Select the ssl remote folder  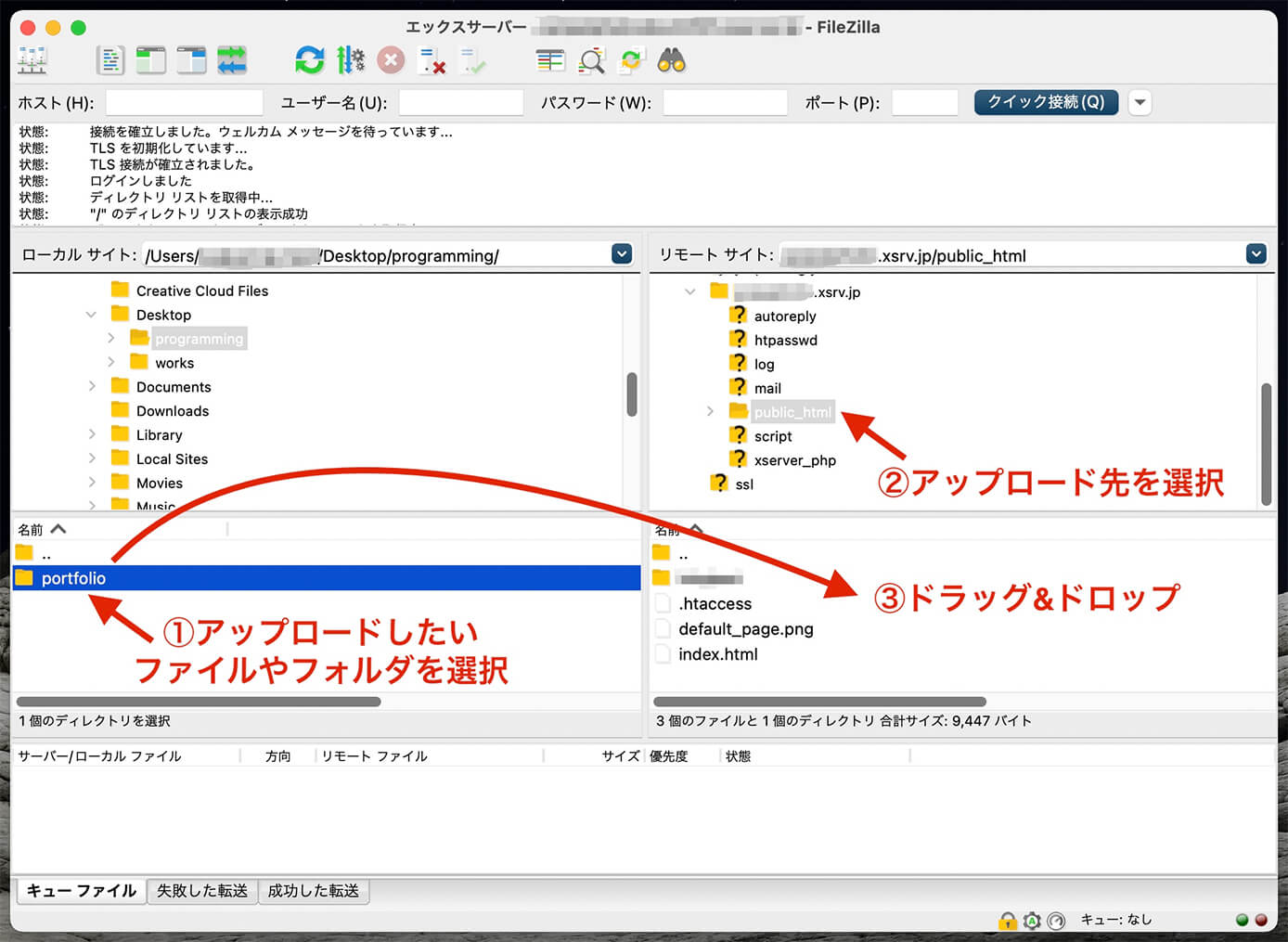click(744, 484)
